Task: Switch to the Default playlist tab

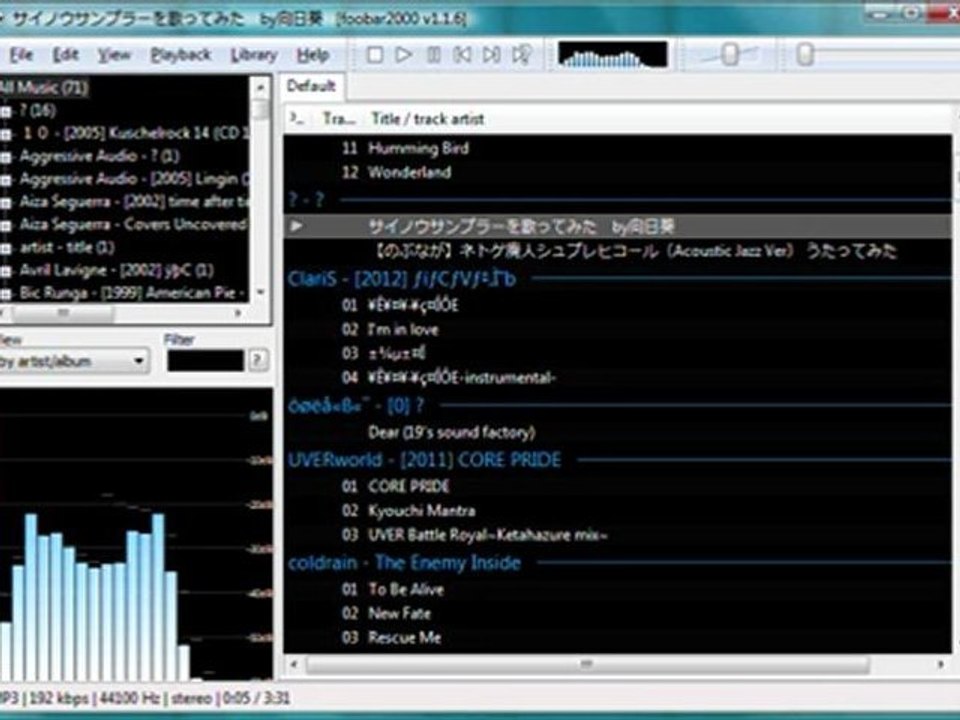Action: pyautogui.click(x=311, y=86)
